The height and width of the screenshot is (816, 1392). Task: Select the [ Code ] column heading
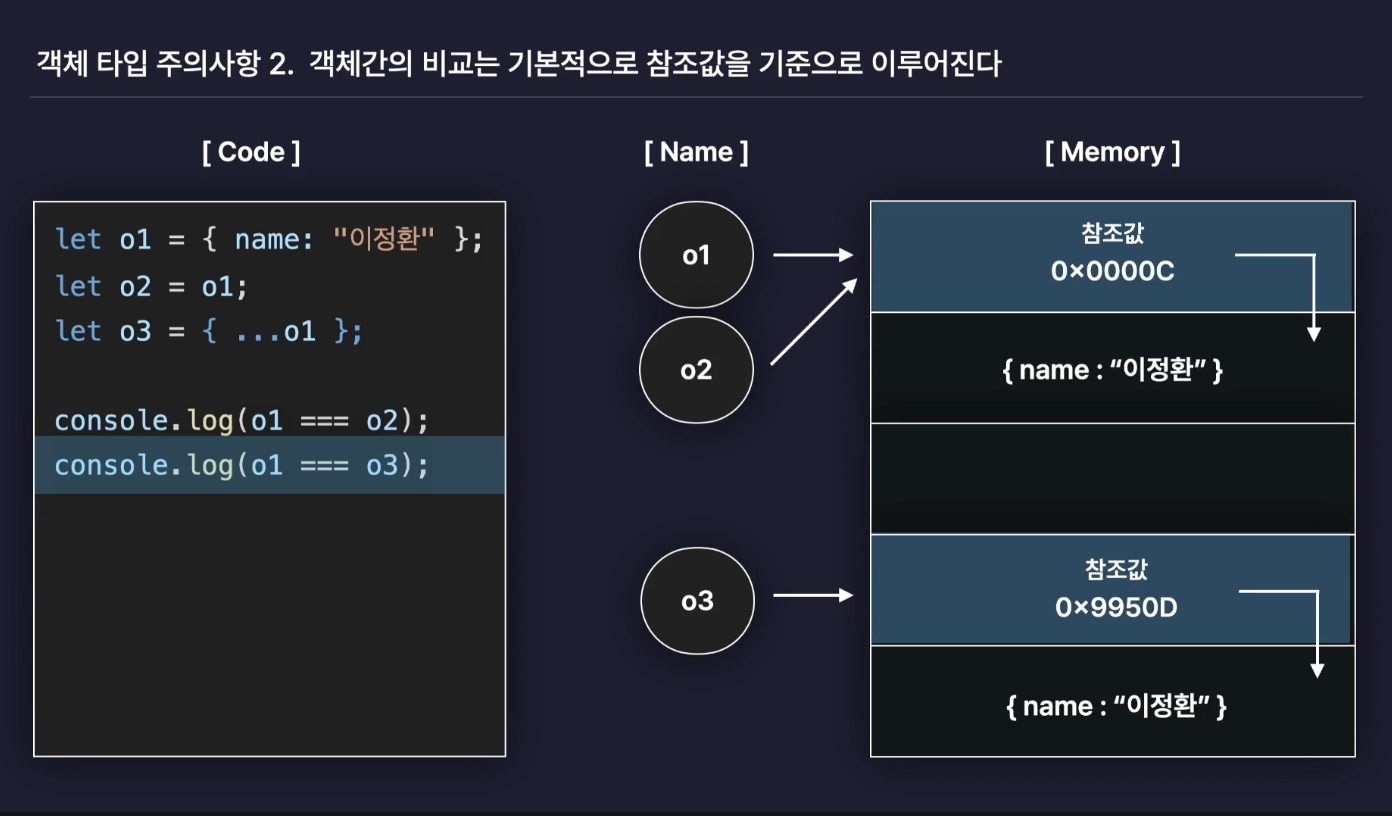point(251,152)
